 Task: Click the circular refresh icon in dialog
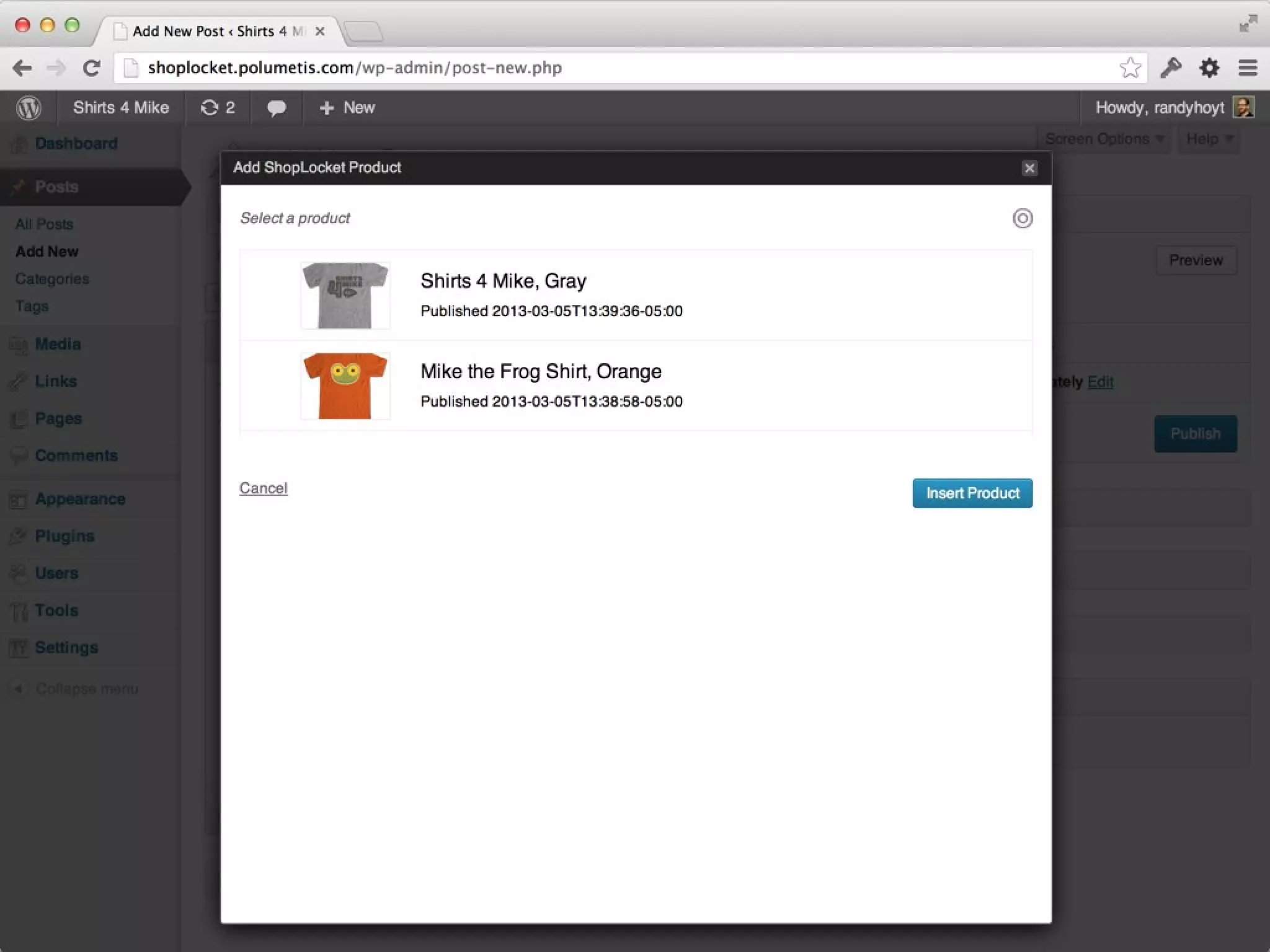pyautogui.click(x=1023, y=218)
